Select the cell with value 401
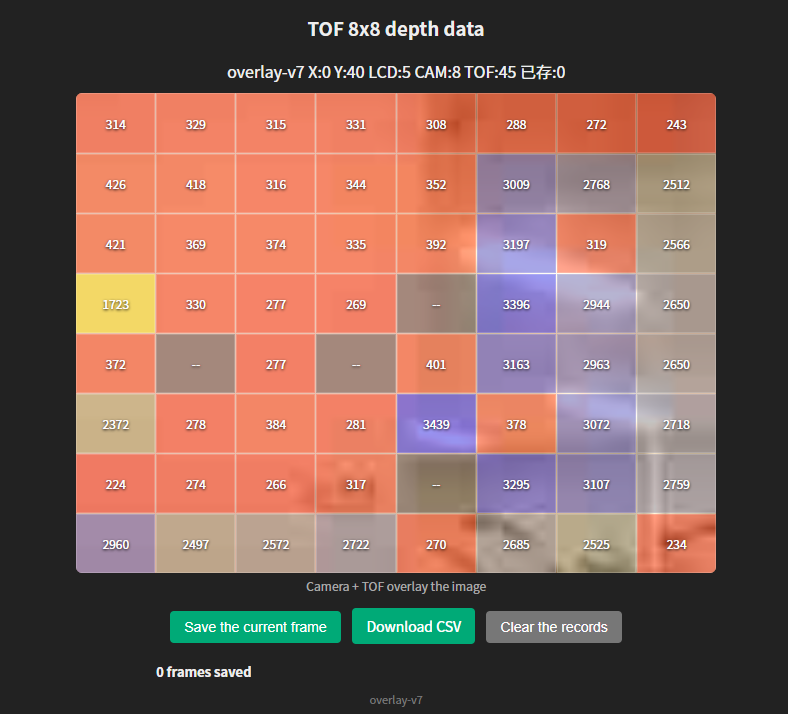 click(x=436, y=364)
